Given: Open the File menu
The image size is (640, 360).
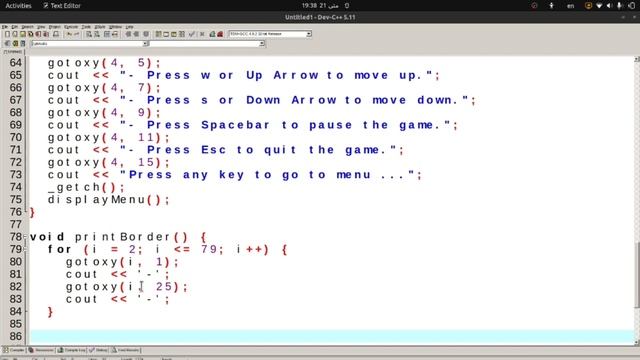Looking at the screenshot, I should click(5, 27).
